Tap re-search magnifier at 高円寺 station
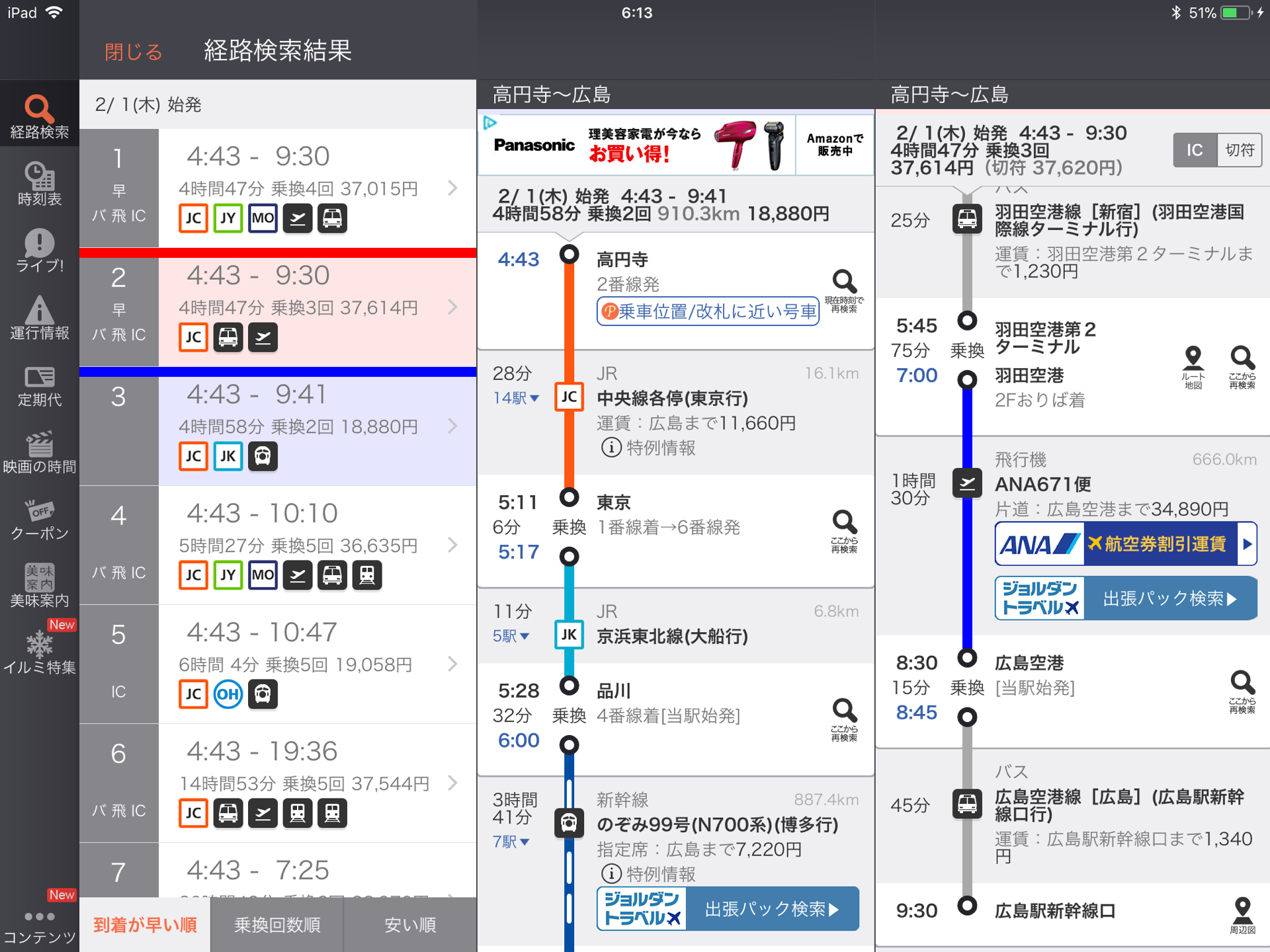The height and width of the screenshot is (952, 1270). coord(844,291)
